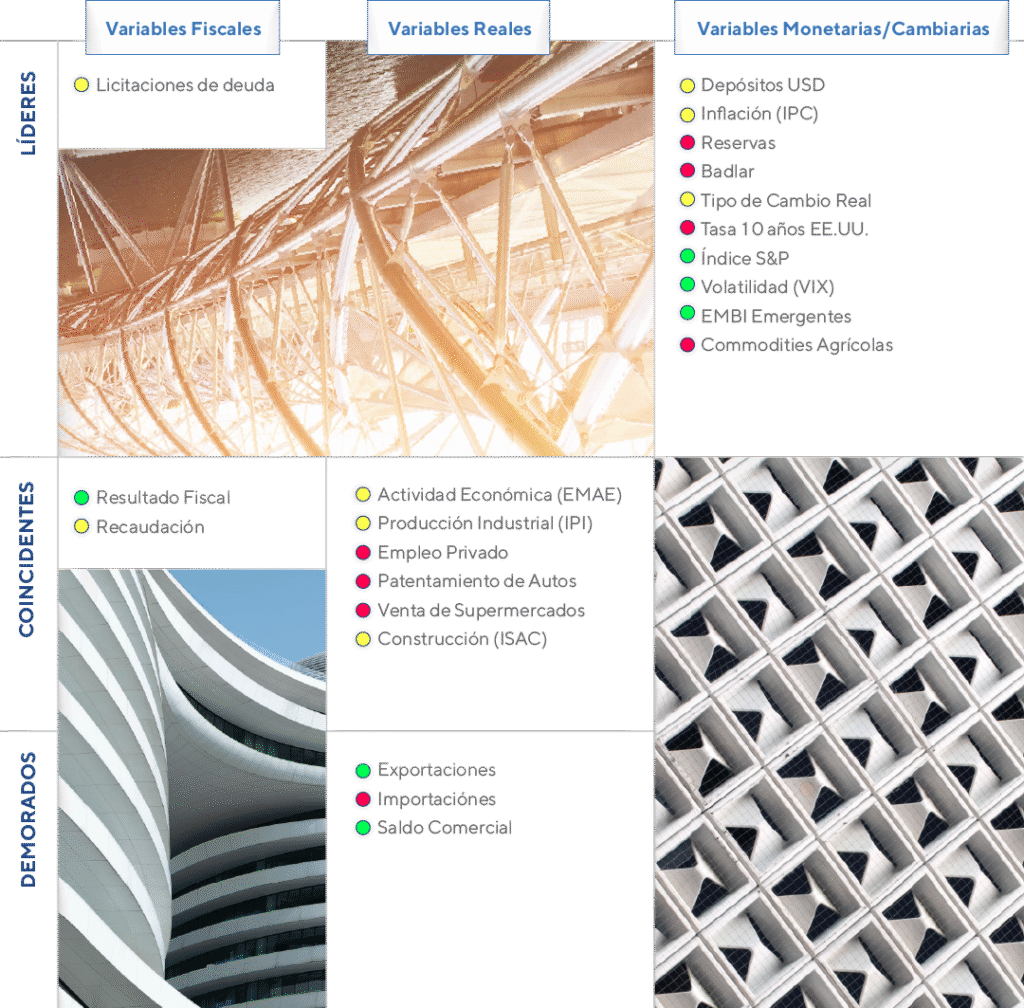Click the Commodities Agrícolas label
Screen dimensions: 1024x1008
tap(796, 345)
